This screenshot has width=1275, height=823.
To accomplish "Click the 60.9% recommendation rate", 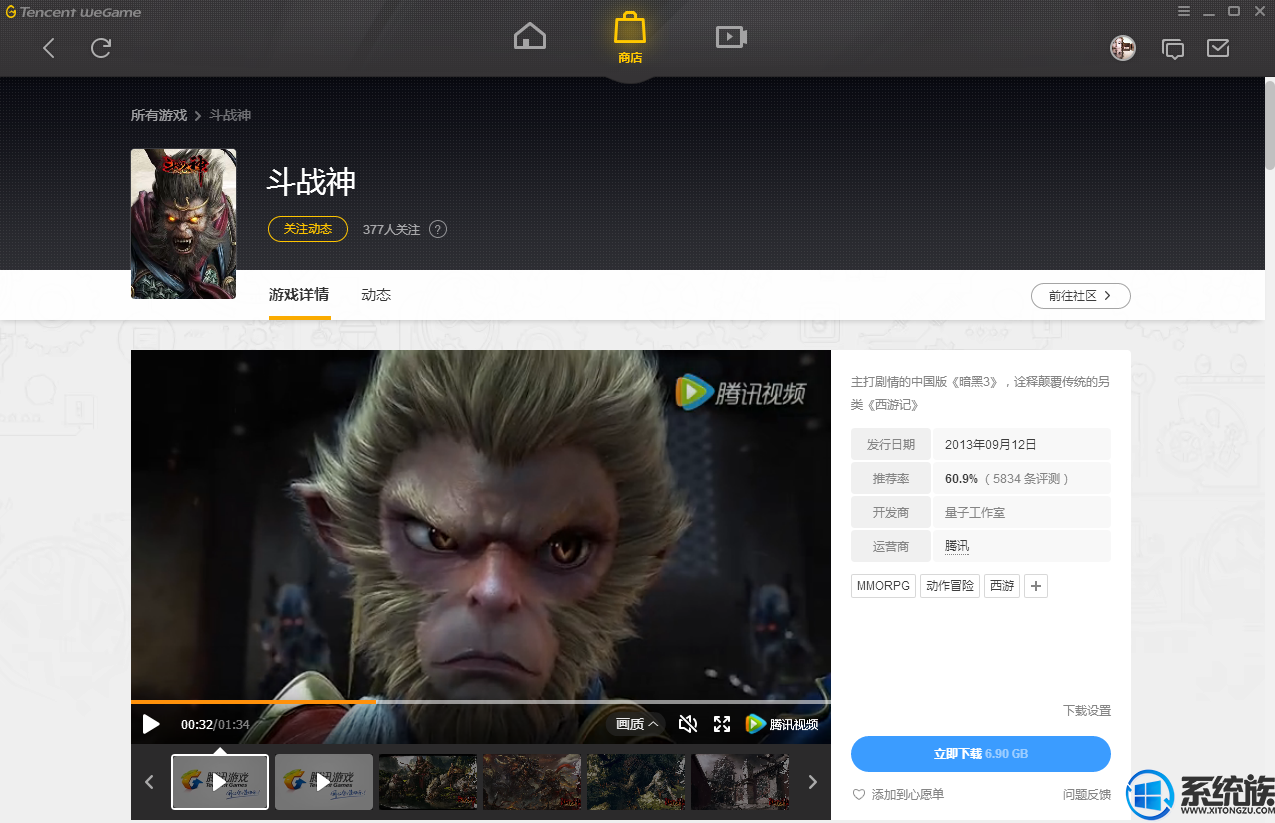I will (961, 479).
